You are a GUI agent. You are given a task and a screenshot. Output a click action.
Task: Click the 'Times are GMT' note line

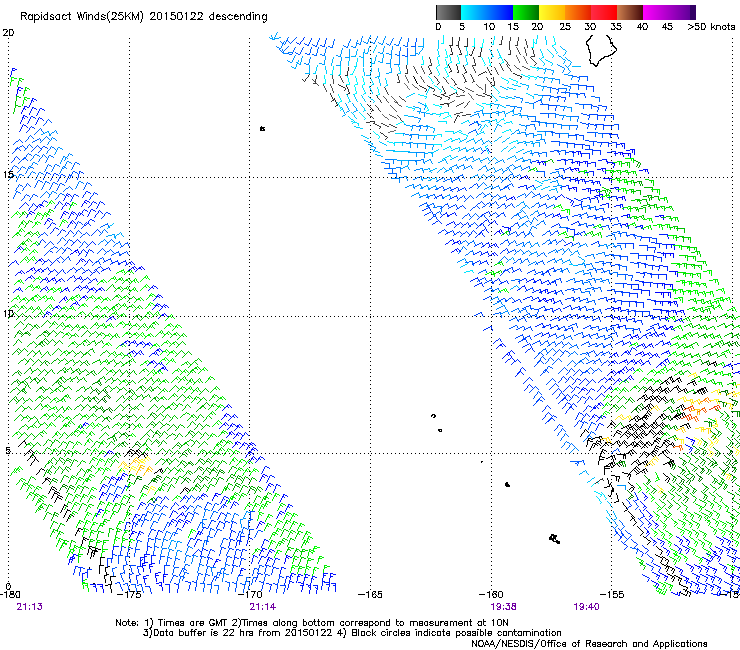[x=312, y=623]
